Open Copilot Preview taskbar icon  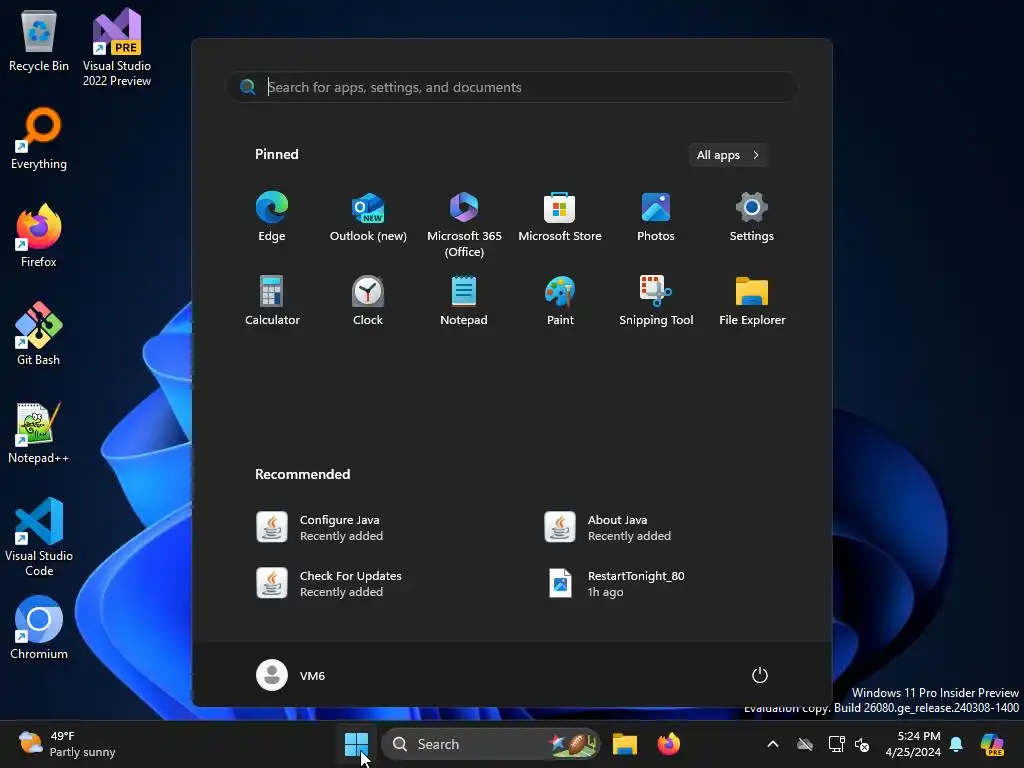coord(993,744)
